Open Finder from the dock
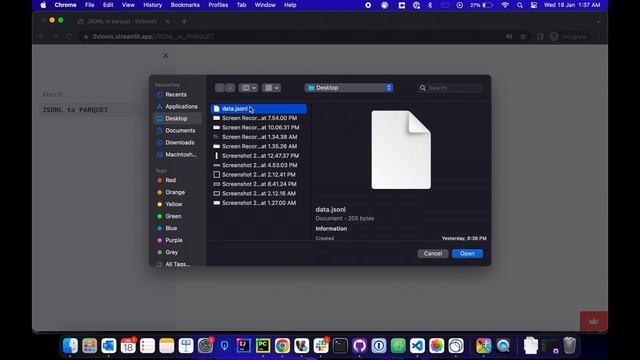Screen dimensions: 640x360 (70, 346)
